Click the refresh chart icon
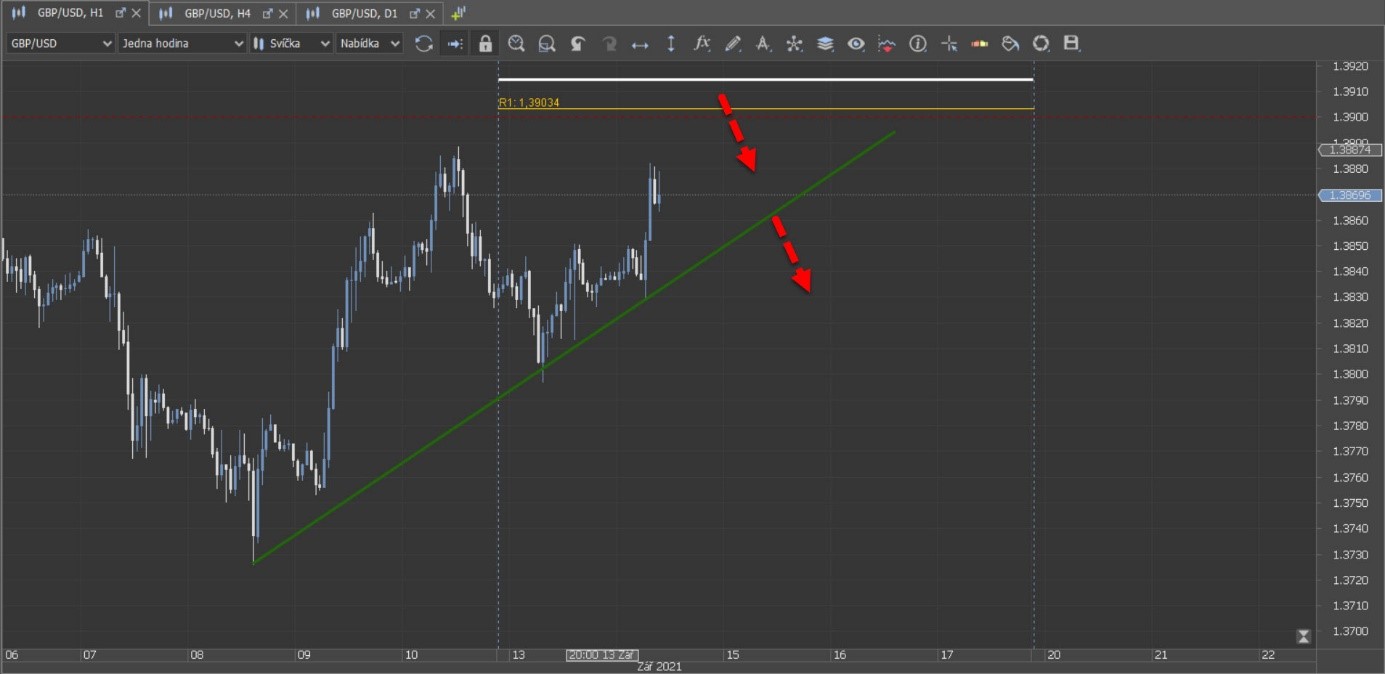Screen dimensions: 1385x674 [424, 43]
